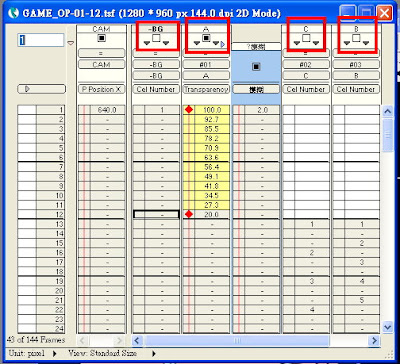Image resolution: width=400 pixels, height=364 pixels.
Task: Open the P Position X parameter selector
Action: [101, 89]
